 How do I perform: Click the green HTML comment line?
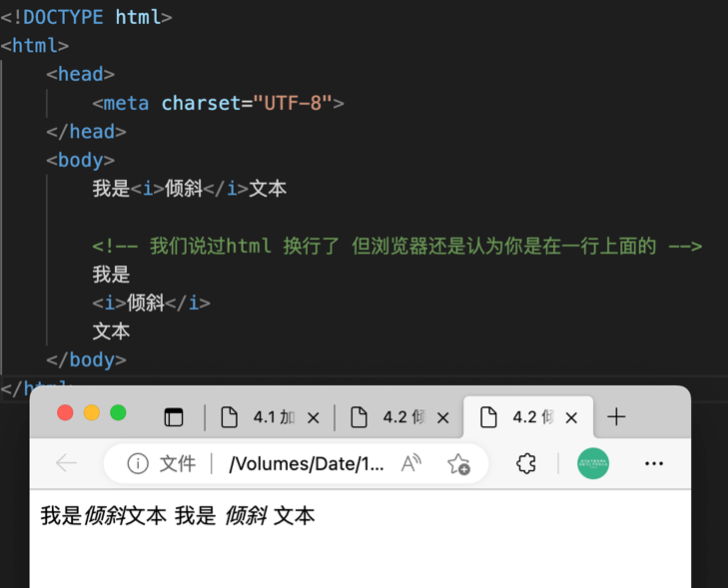(396, 246)
